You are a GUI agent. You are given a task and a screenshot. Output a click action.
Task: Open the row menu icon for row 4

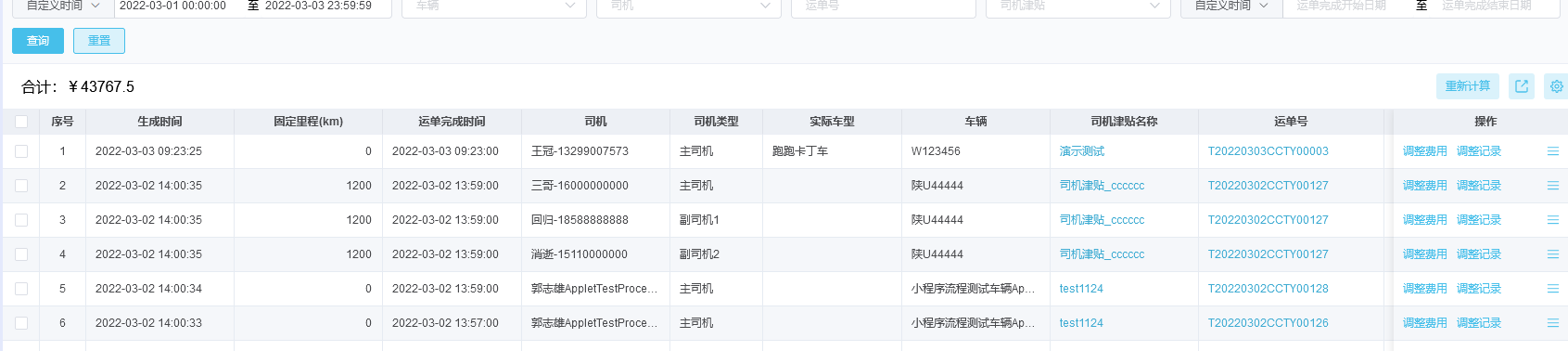pos(1553,254)
